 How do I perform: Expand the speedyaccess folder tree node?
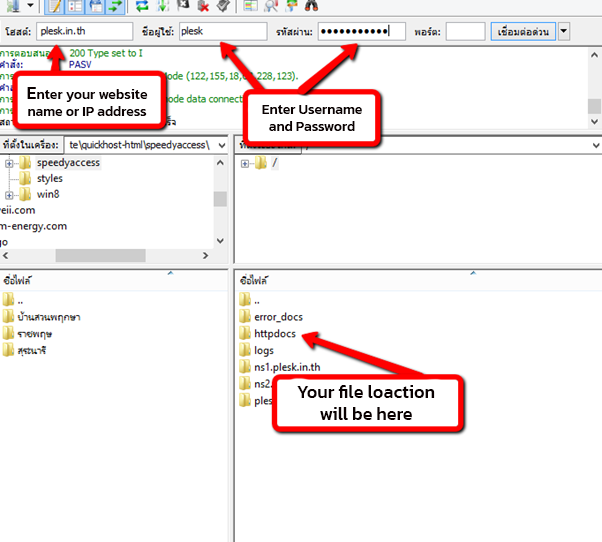click(x=10, y=163)
